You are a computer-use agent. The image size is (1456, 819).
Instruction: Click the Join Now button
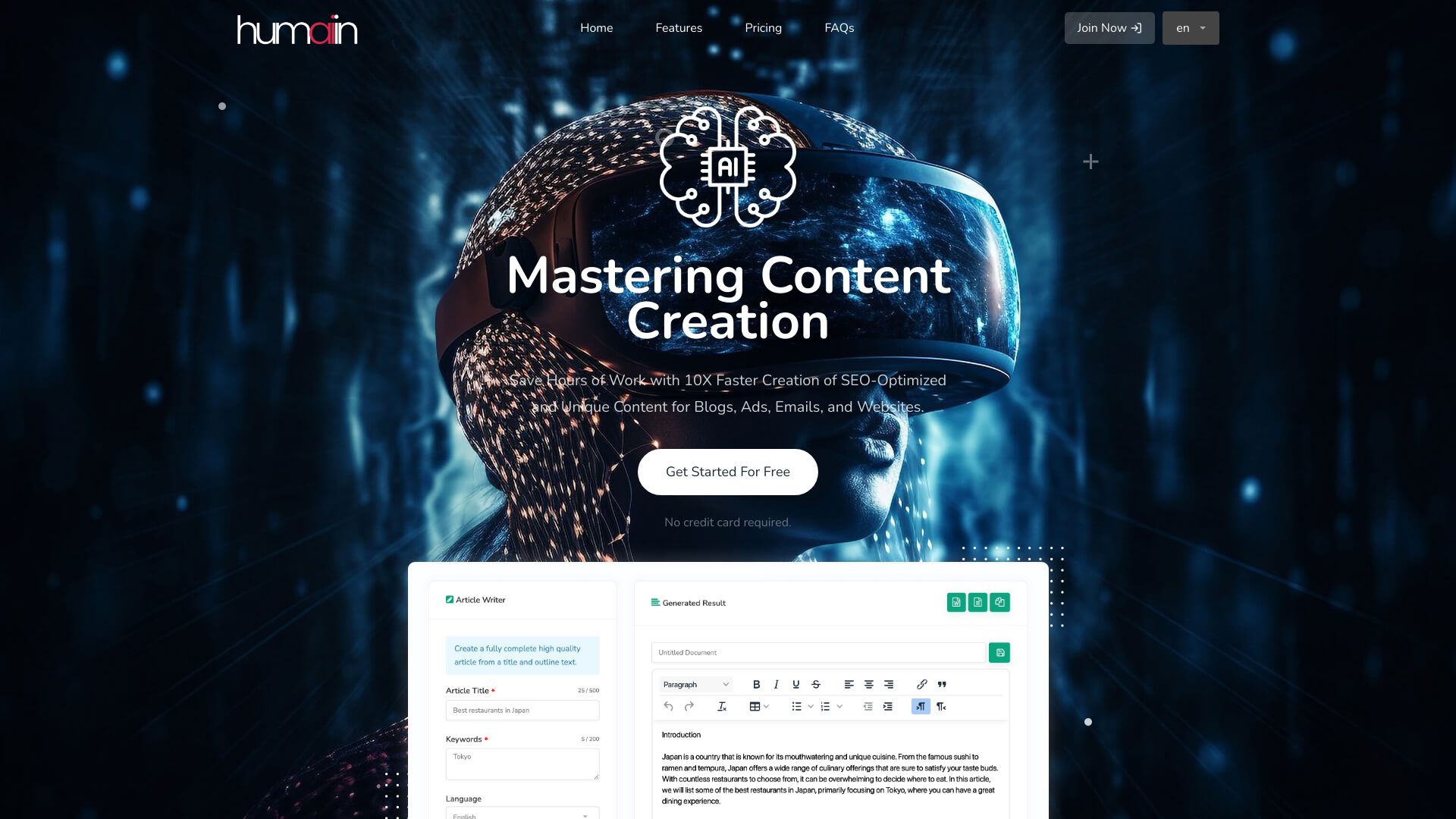[x=1109, y=28]
